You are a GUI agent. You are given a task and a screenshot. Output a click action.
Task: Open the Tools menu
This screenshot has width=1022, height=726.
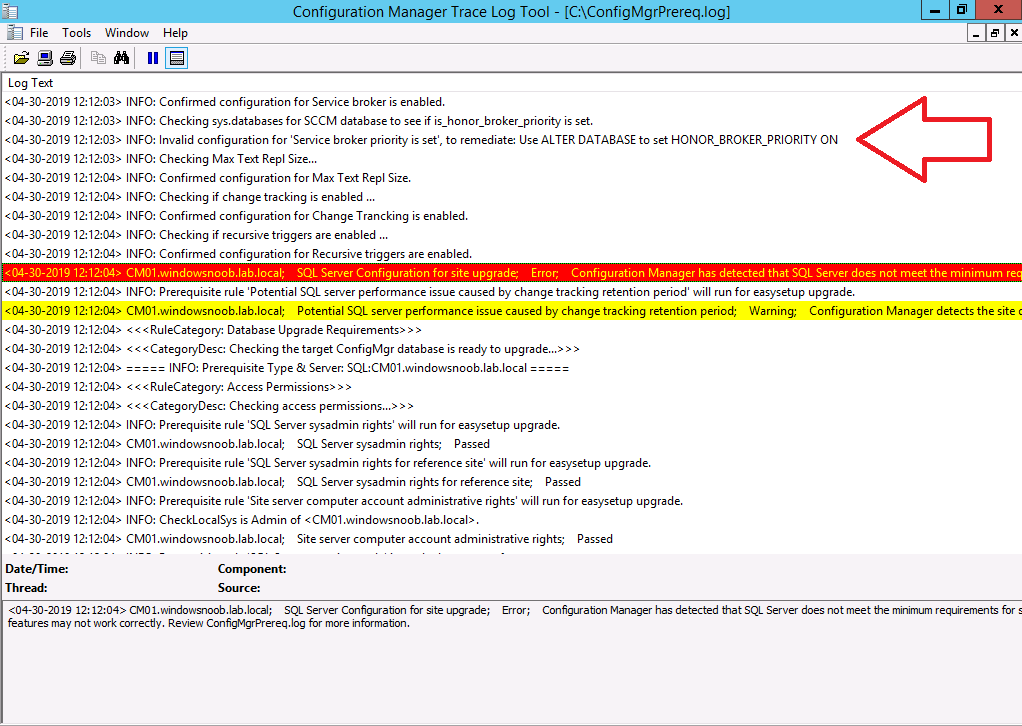pos(76,33)
